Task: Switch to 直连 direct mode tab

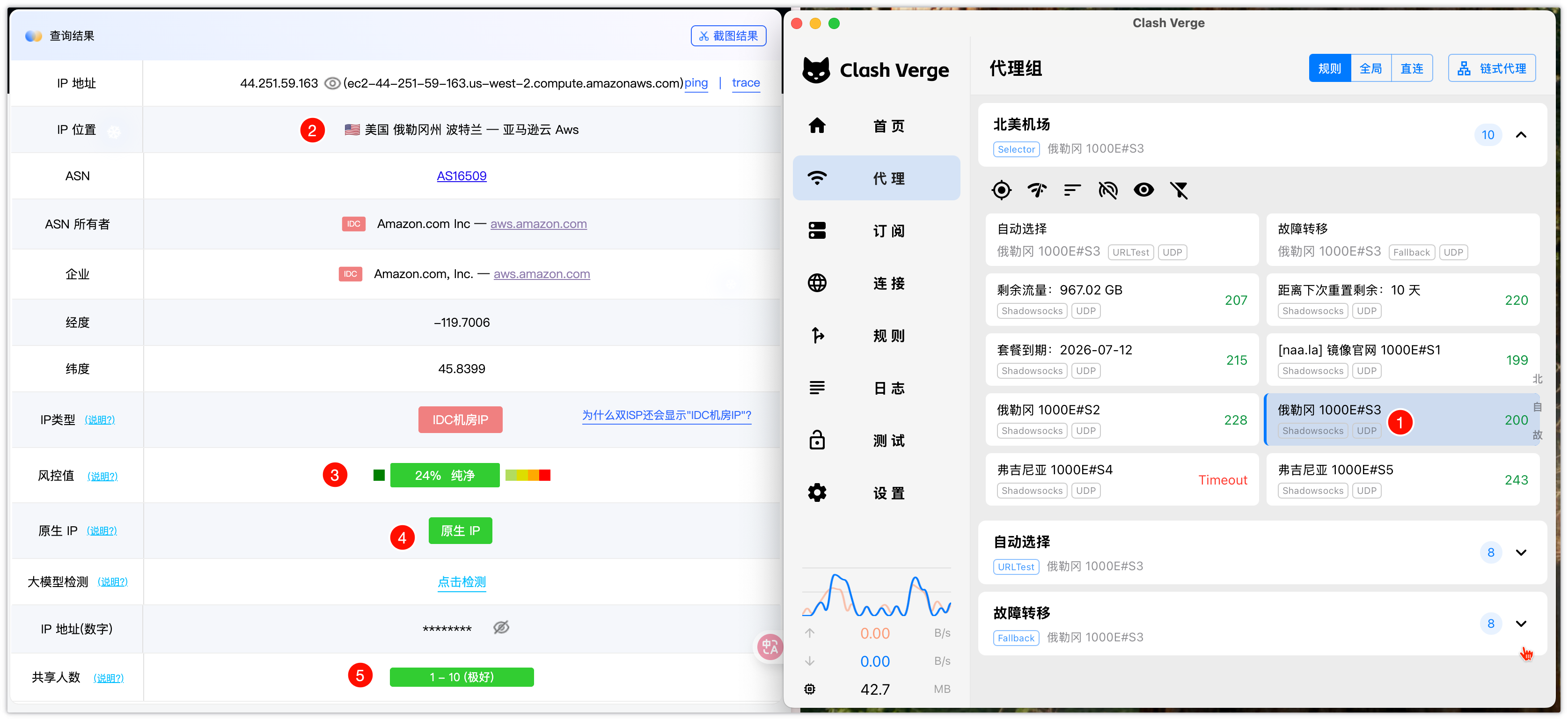Action: (x=1412, y=68)
